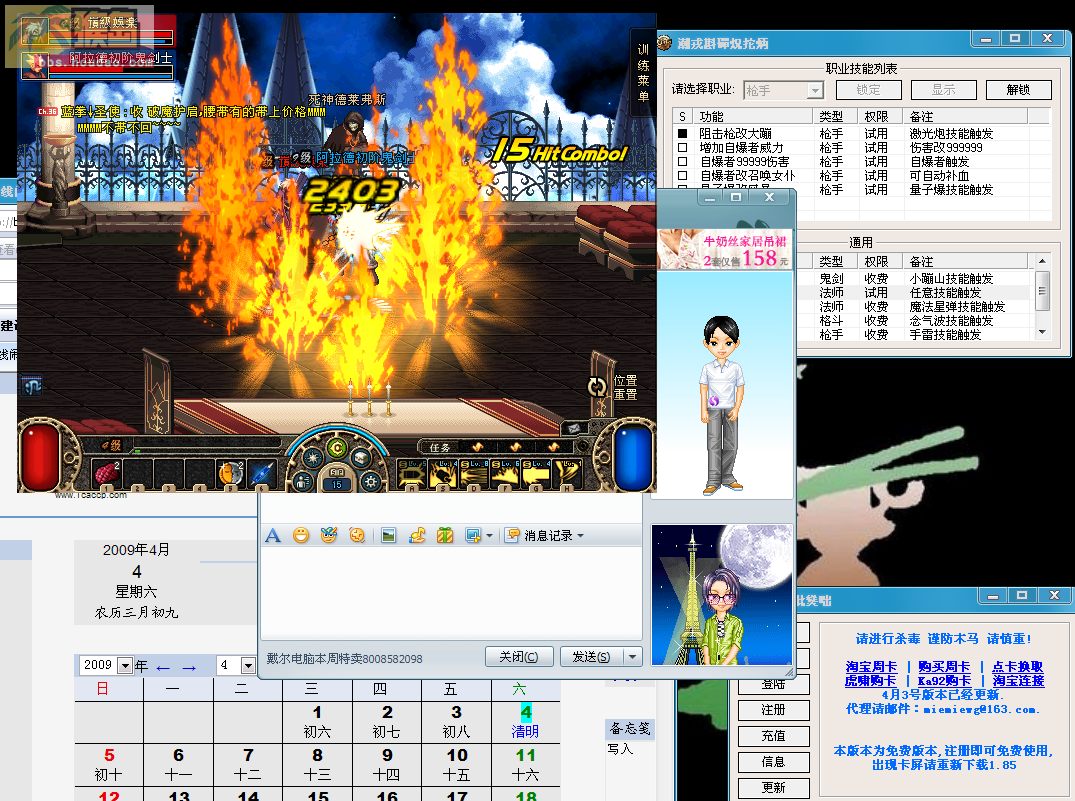Viewport: 1075px width, 801px height.
Task: Click the previous year left arrow in calendar
Action: 162,668
